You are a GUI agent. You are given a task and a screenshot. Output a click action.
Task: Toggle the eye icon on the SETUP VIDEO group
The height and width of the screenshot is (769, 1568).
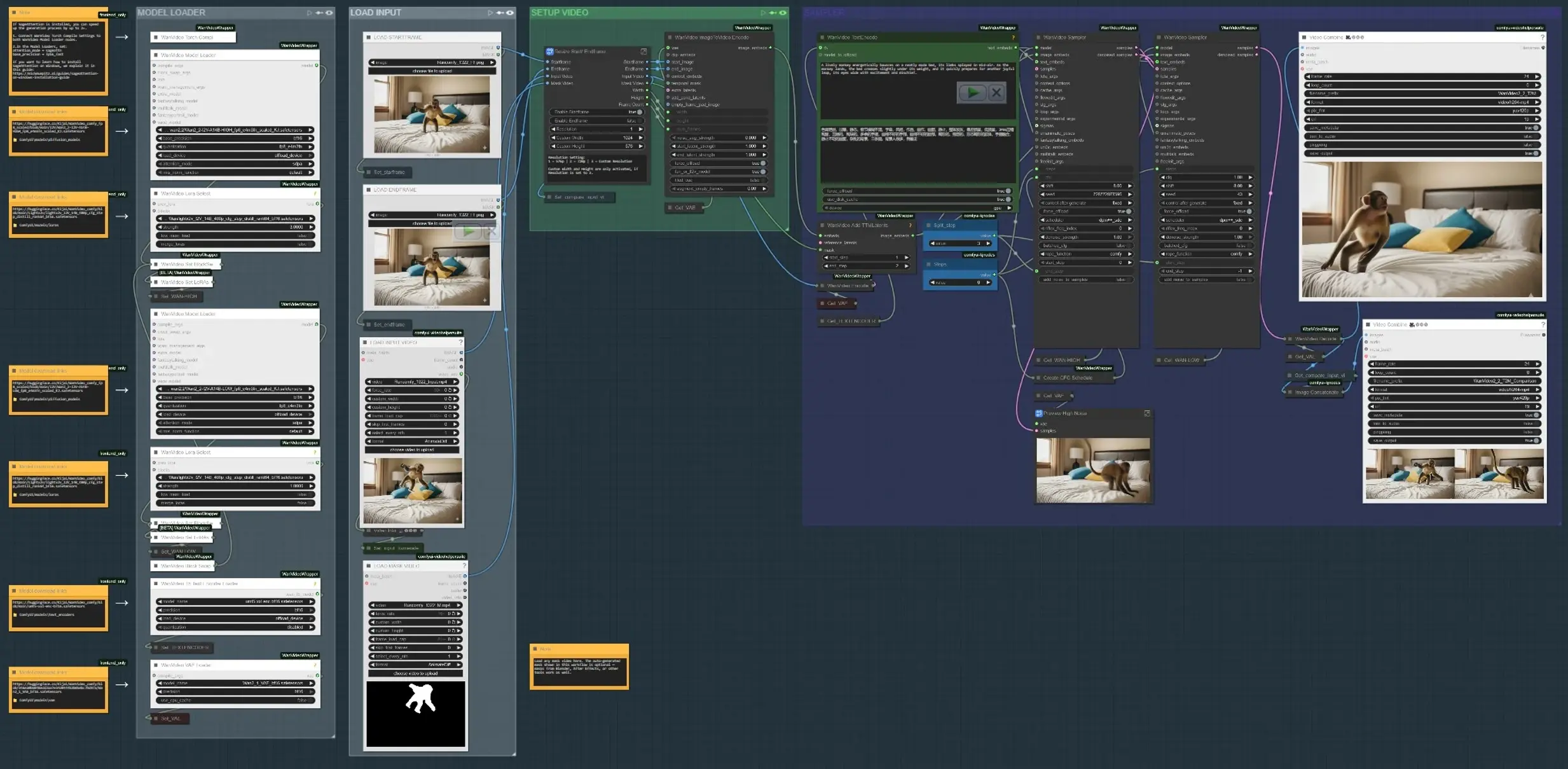[783, 13]
